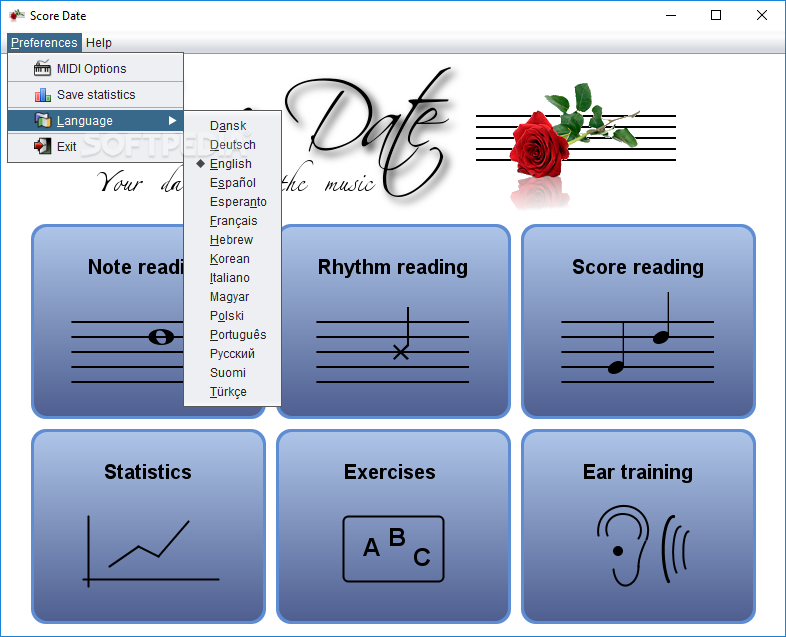Switch language to Dansk
This screenshot has width=786, height=637.
[x=232, y=126]
